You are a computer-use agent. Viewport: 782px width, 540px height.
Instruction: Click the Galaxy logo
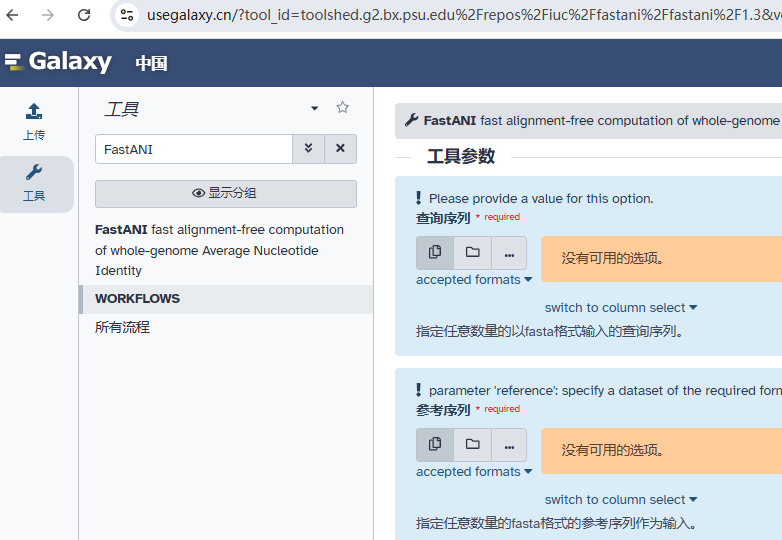coord(58,62)
